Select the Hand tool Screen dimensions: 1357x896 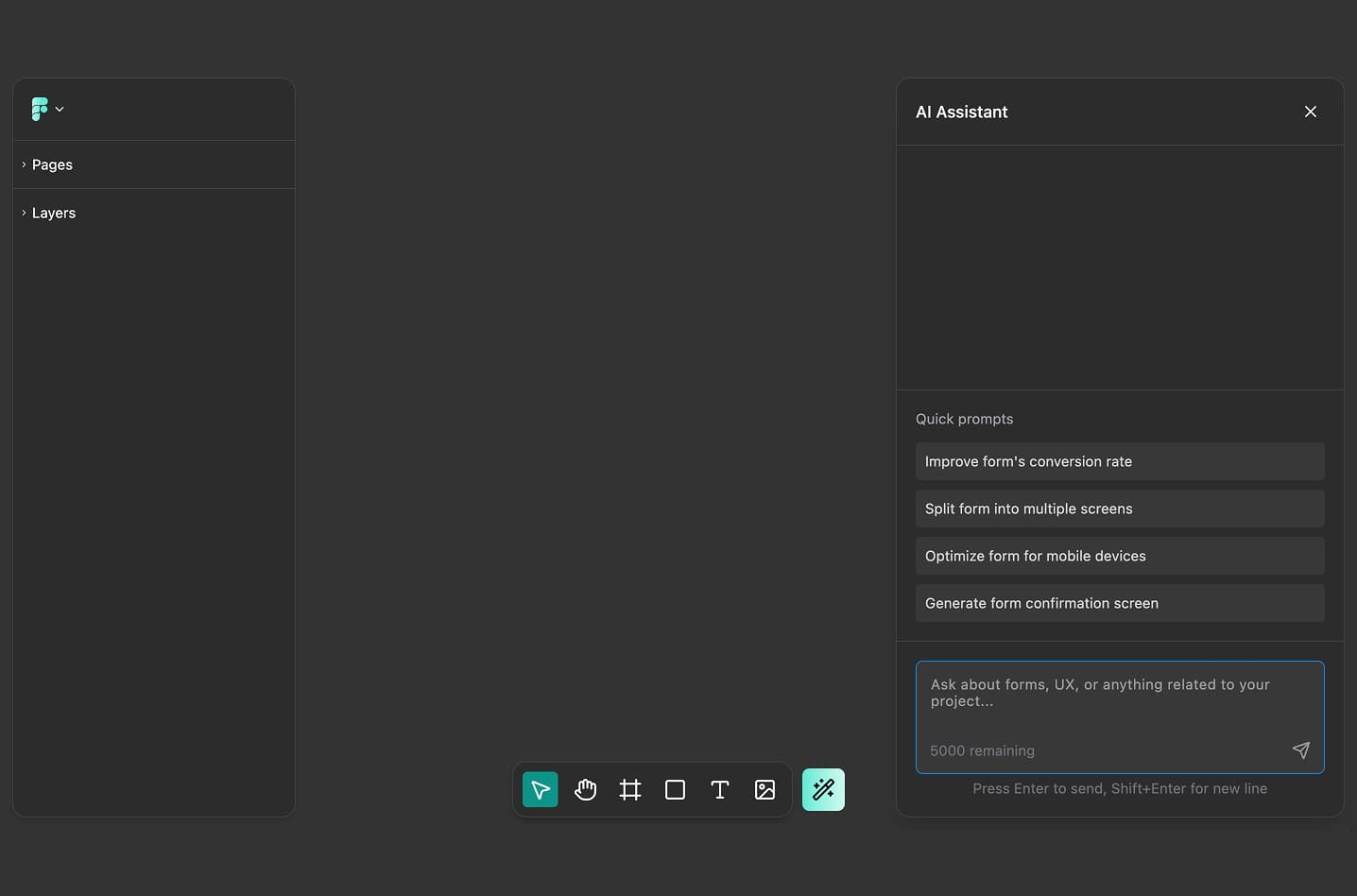coord(585,789)
